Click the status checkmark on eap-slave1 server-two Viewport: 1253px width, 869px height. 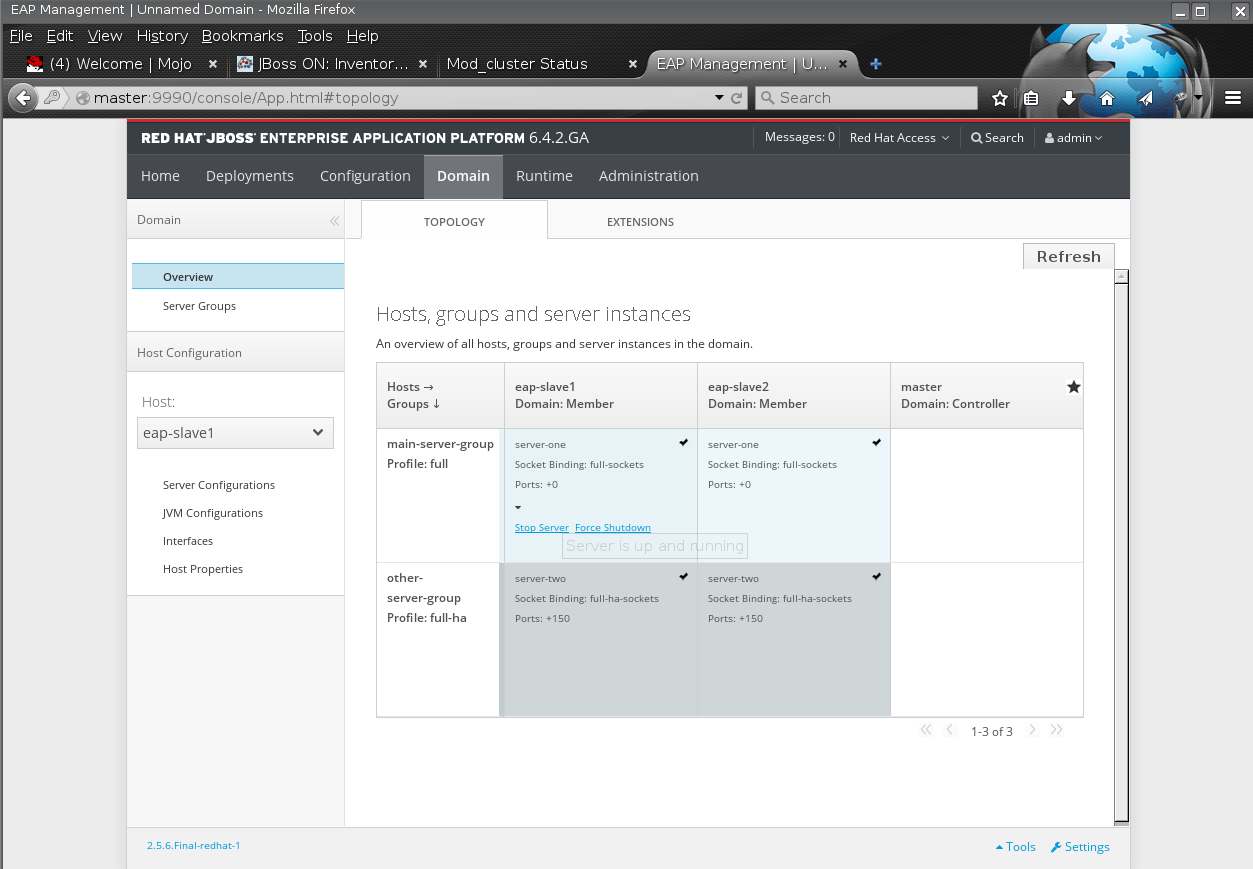pos(684,576)
